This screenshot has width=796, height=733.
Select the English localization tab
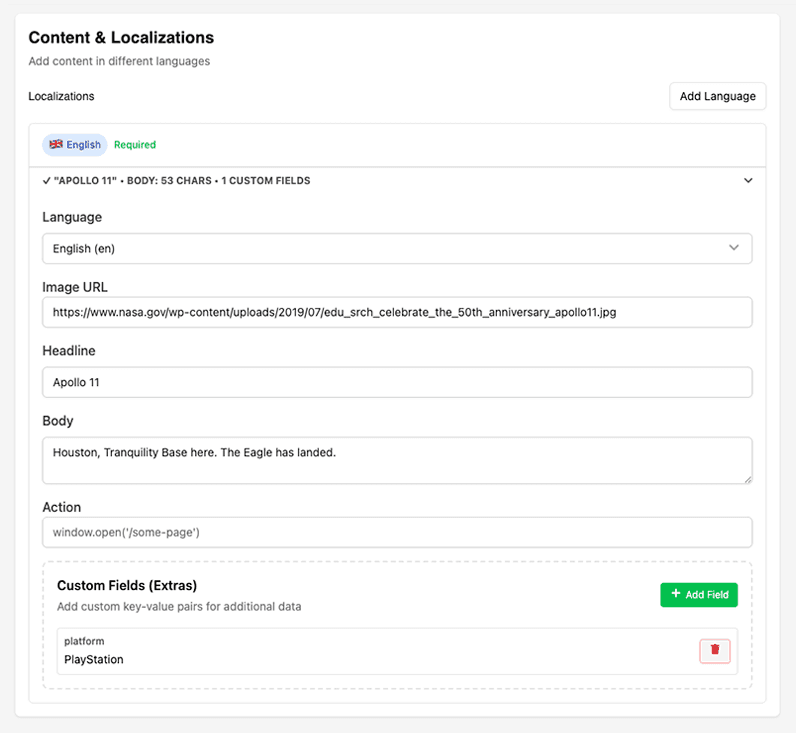coord(75,145)
